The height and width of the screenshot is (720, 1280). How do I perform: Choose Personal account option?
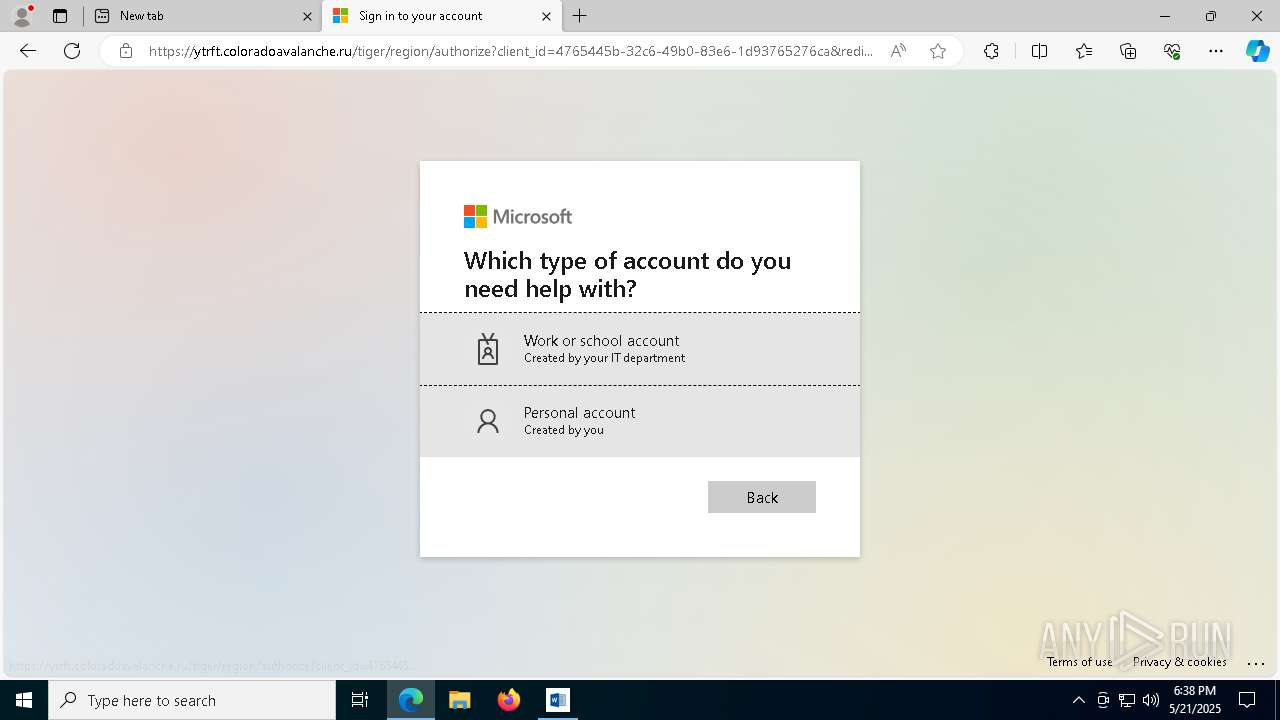point(640,421)
